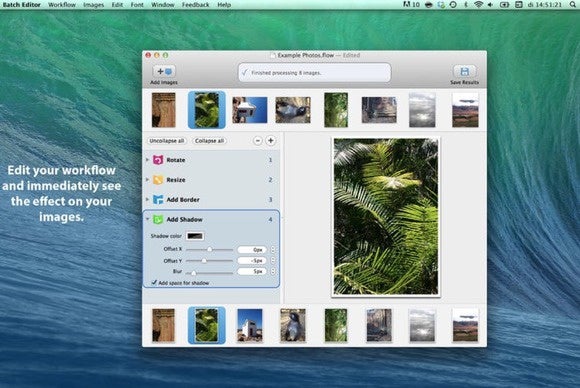The height and width of the screenshot is (388, 580).
Task: Select the white building result thumbnail in the bottom strip
Action: coord(250,325)
